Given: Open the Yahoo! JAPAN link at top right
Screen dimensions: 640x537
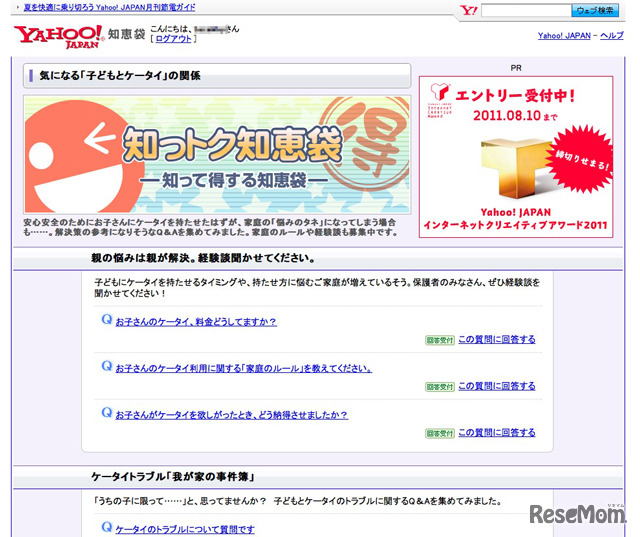Looking at the screenshot, I should coord(564,36).
